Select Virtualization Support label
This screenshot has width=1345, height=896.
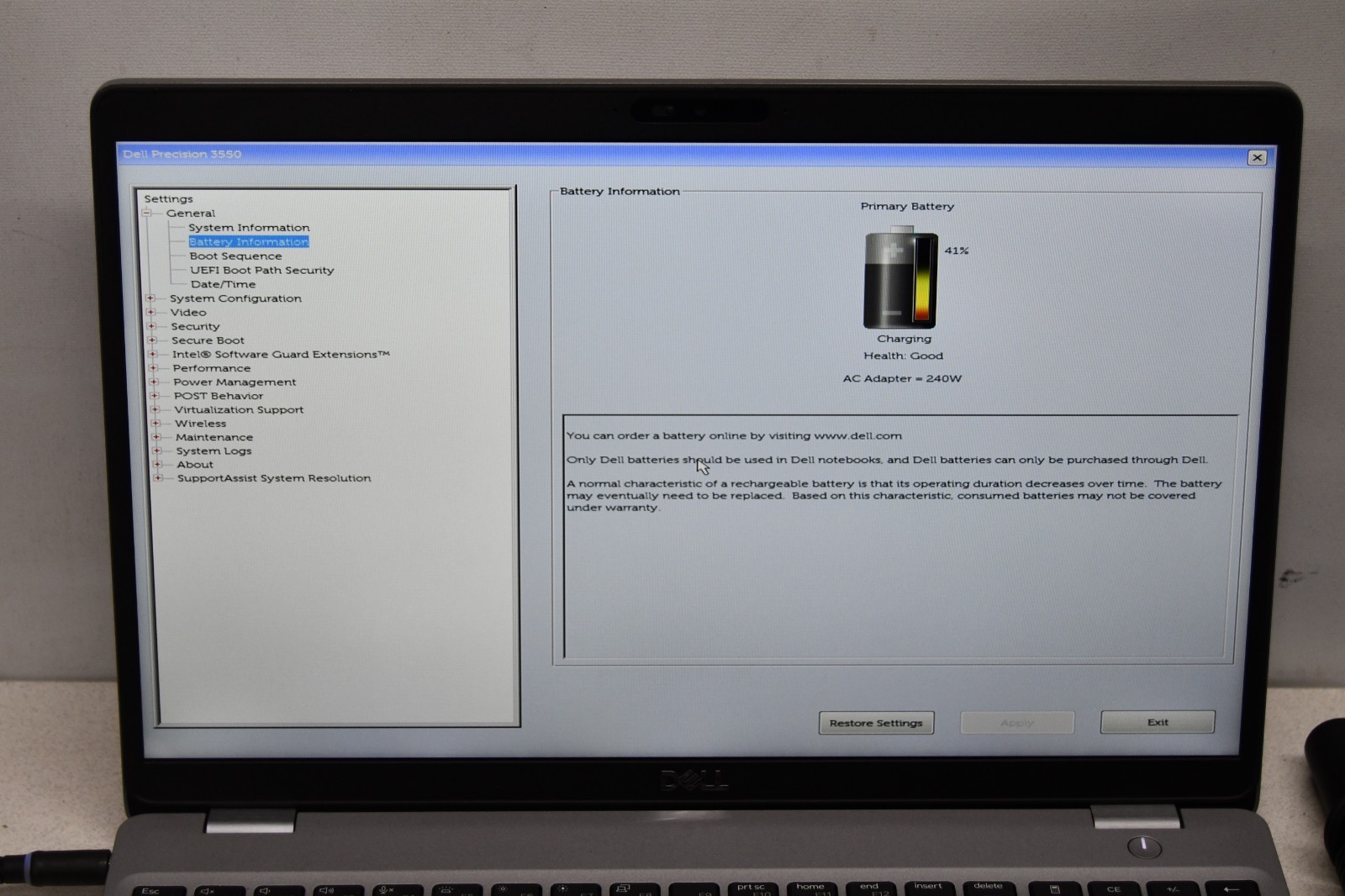(x=239, y=409)
